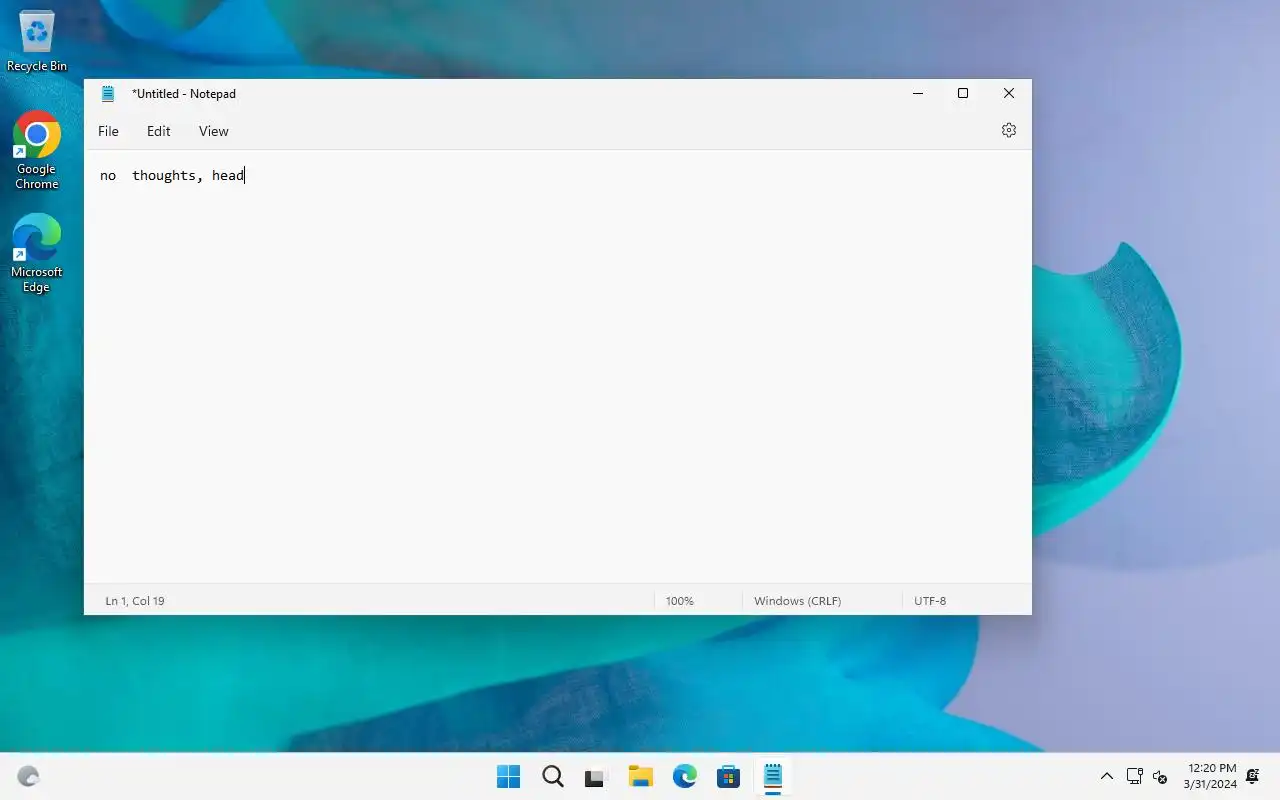Open Microsoft Store from the taskbar
Screen dimensions: 1280x800
pyautogui.click(x=728, y=776)
